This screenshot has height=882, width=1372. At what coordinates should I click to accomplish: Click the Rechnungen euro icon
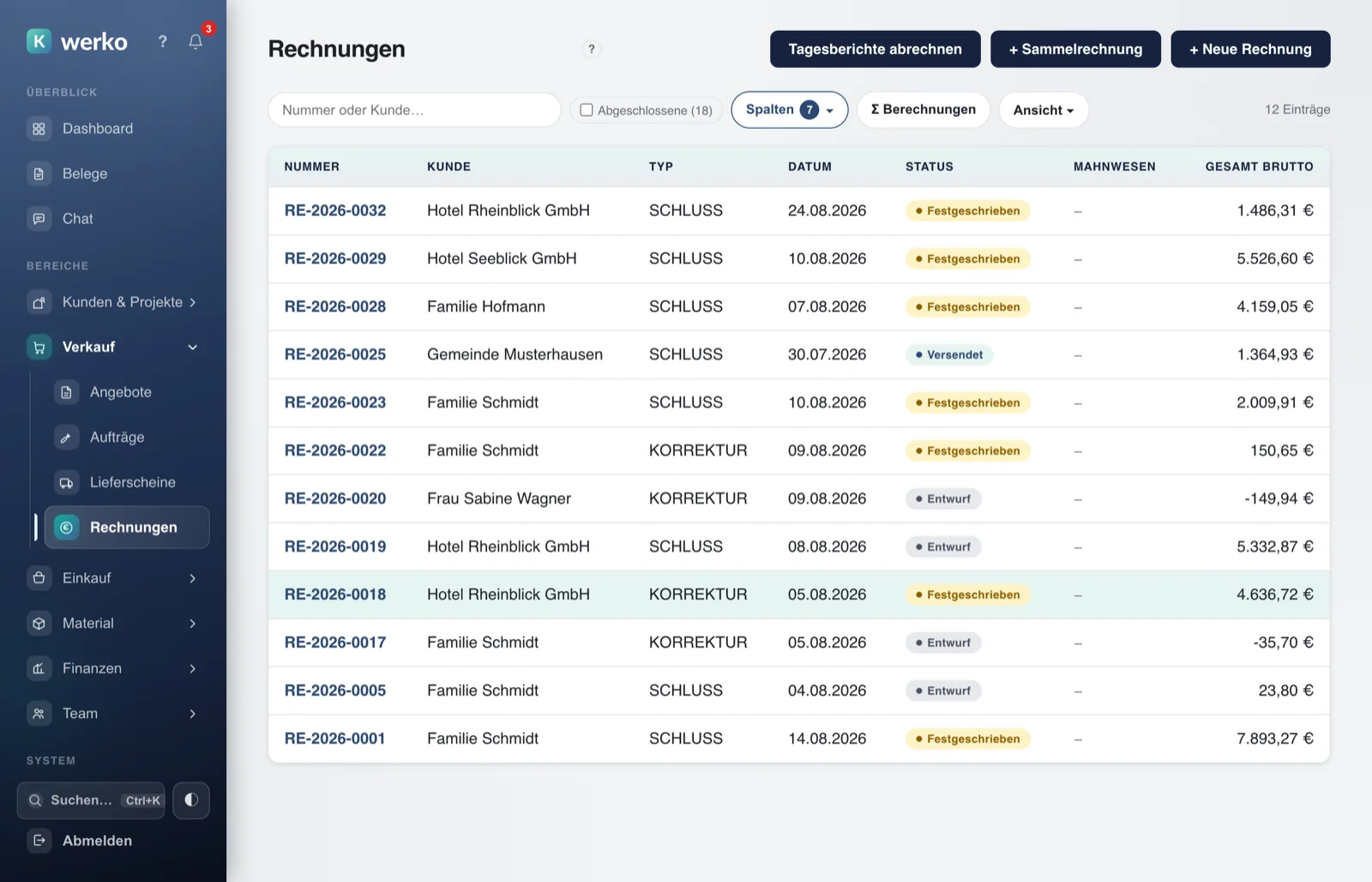[x=66, y=528]
